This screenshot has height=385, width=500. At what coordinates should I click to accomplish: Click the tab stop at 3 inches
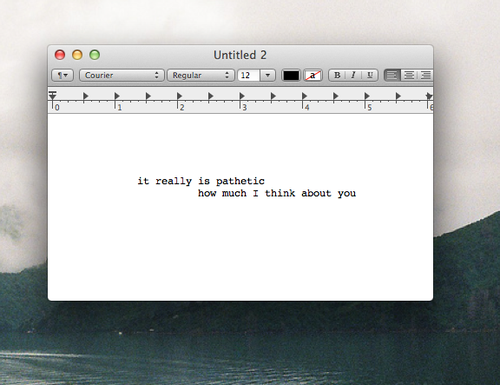coord(242,96)
